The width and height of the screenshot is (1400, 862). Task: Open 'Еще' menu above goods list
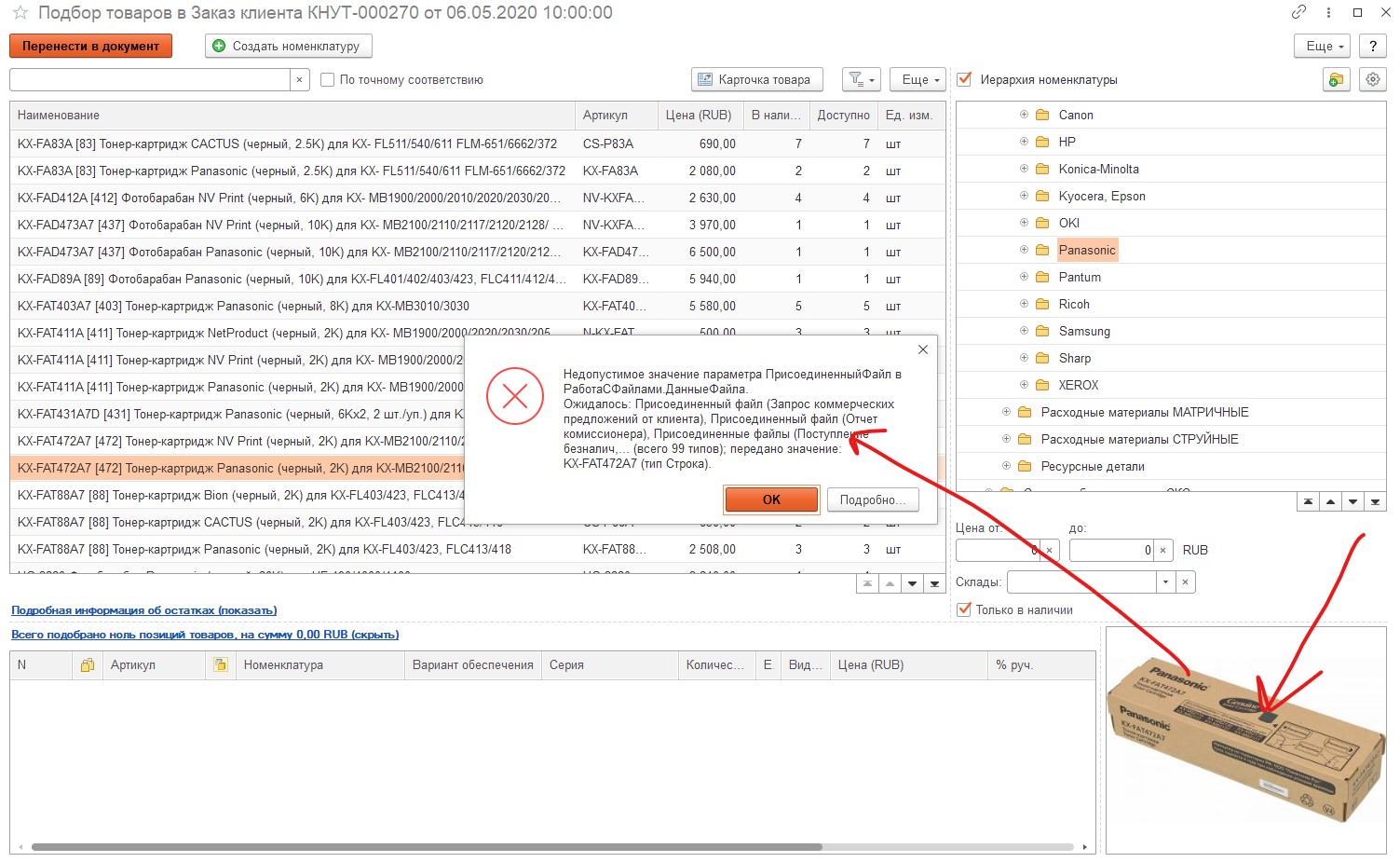(918, 80)
